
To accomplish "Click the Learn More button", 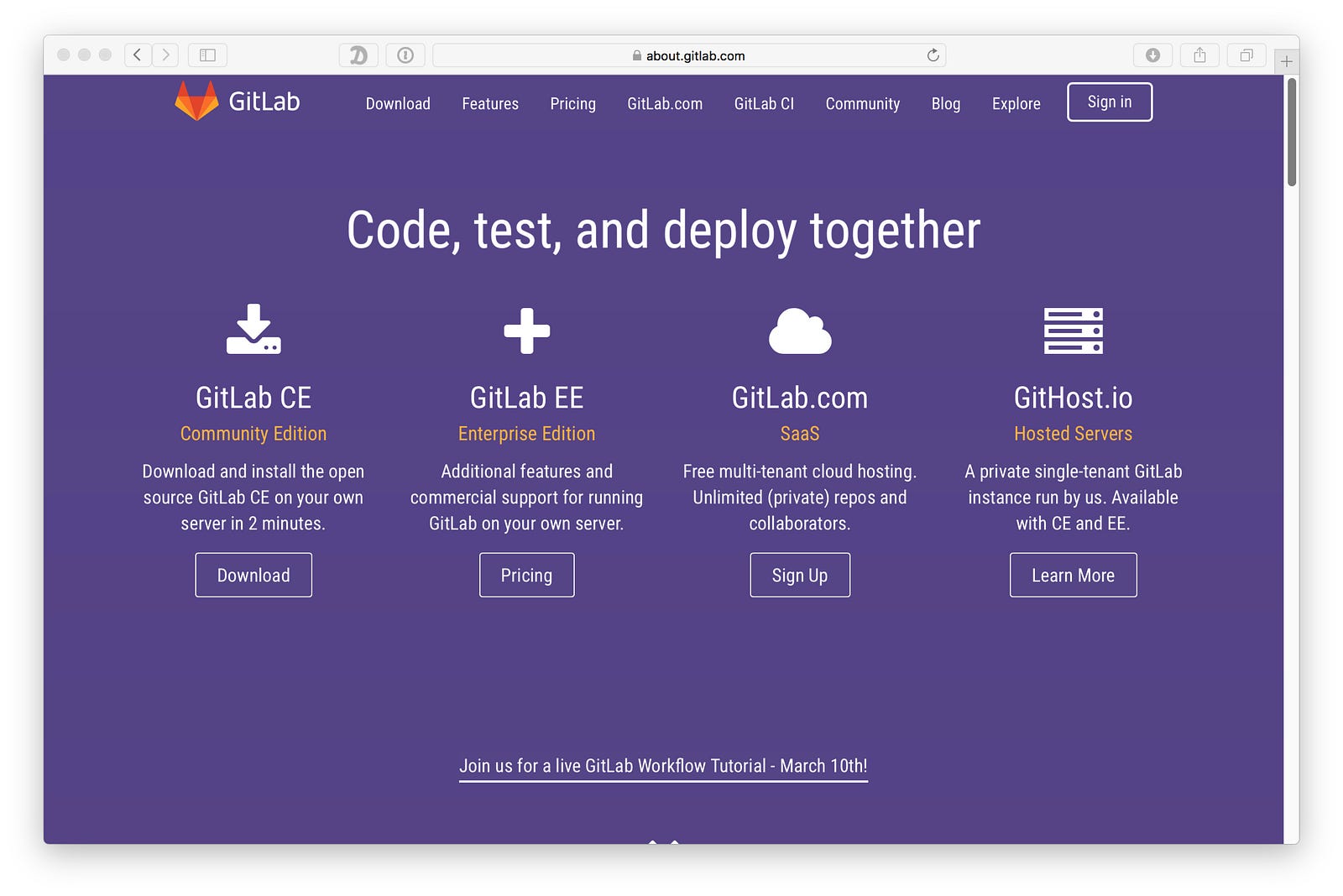I will (1074, 575).
